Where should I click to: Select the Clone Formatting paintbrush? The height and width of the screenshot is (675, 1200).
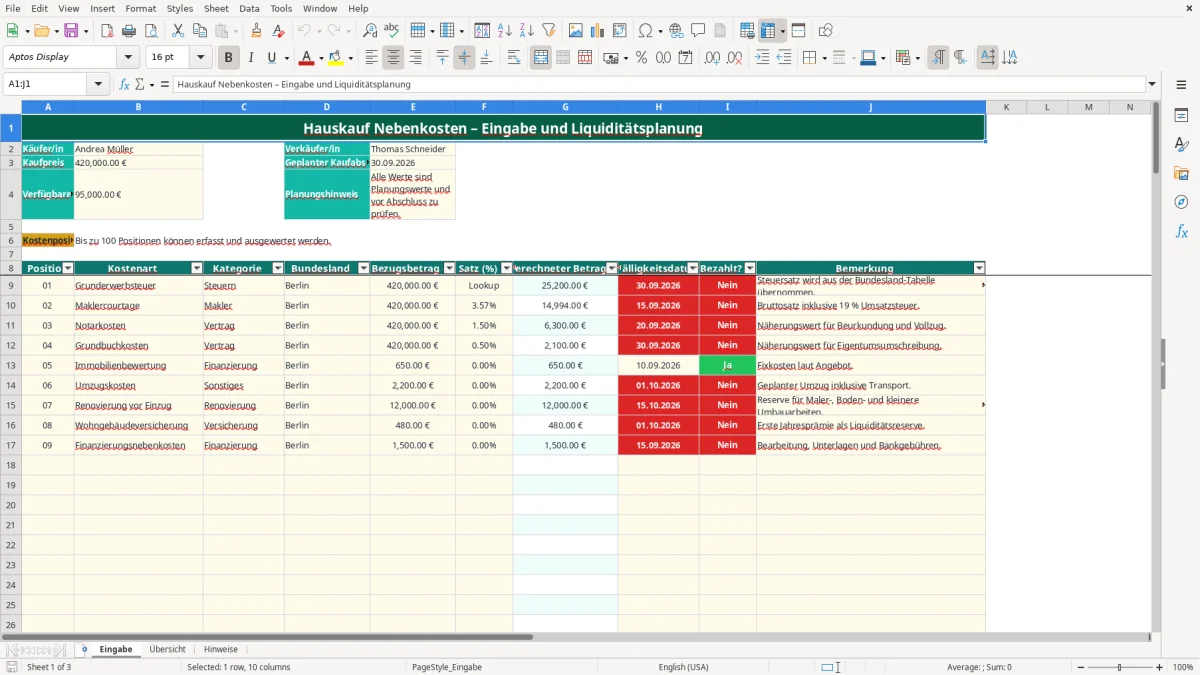pos(256,31)
